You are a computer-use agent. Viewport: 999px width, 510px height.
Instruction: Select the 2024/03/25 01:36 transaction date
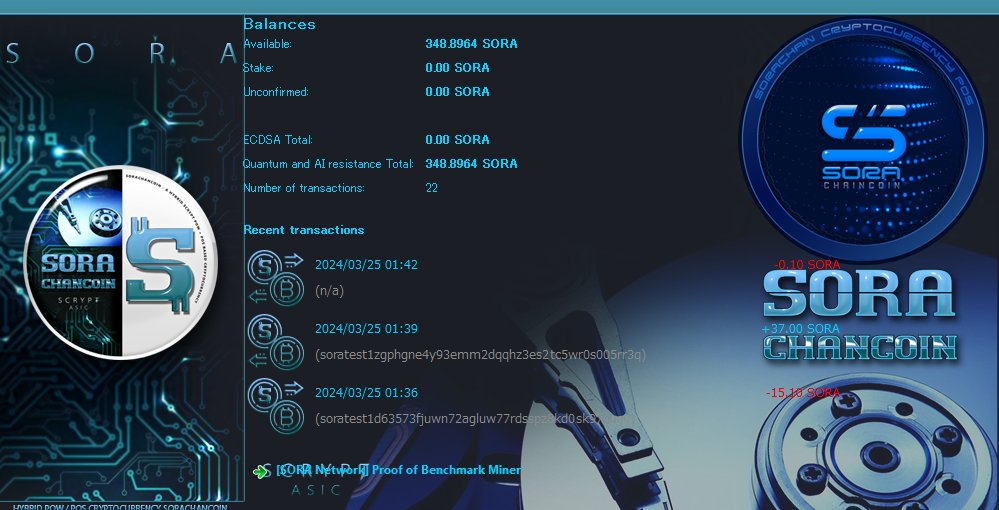click(x=366, y=393)
